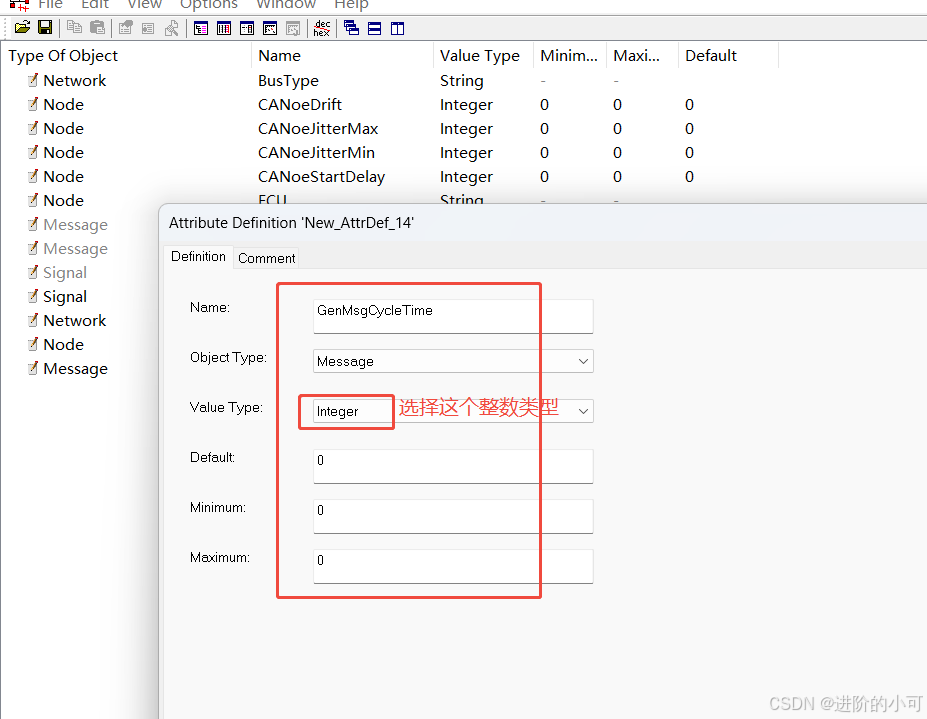The image size is (927, 719).
Task: Select the CANoeDrift name cell
Action: [x=300, y=105]
